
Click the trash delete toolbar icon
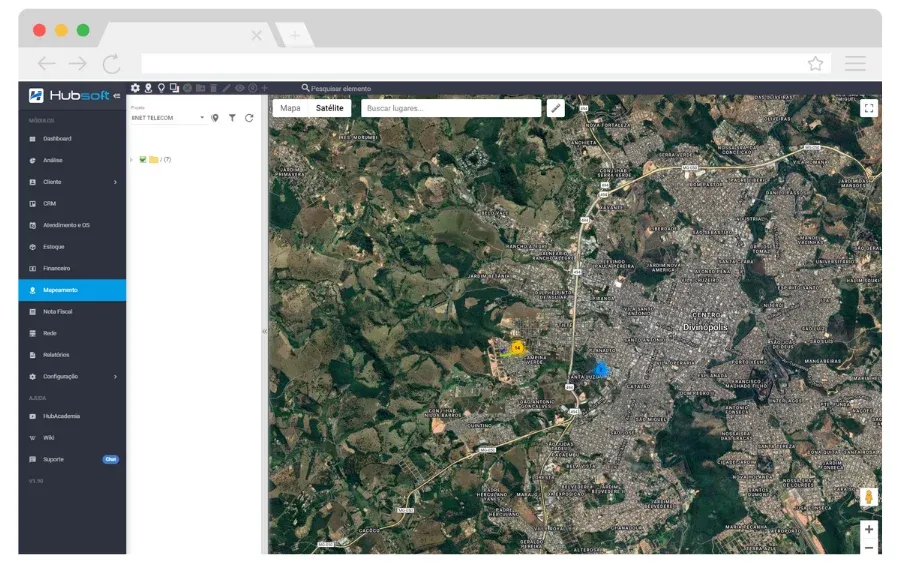[214, 88]
